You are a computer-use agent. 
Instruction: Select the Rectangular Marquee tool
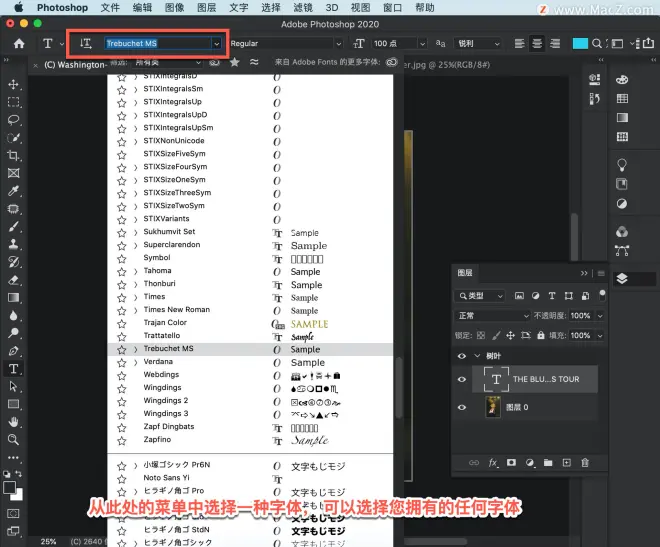(13, 102)
